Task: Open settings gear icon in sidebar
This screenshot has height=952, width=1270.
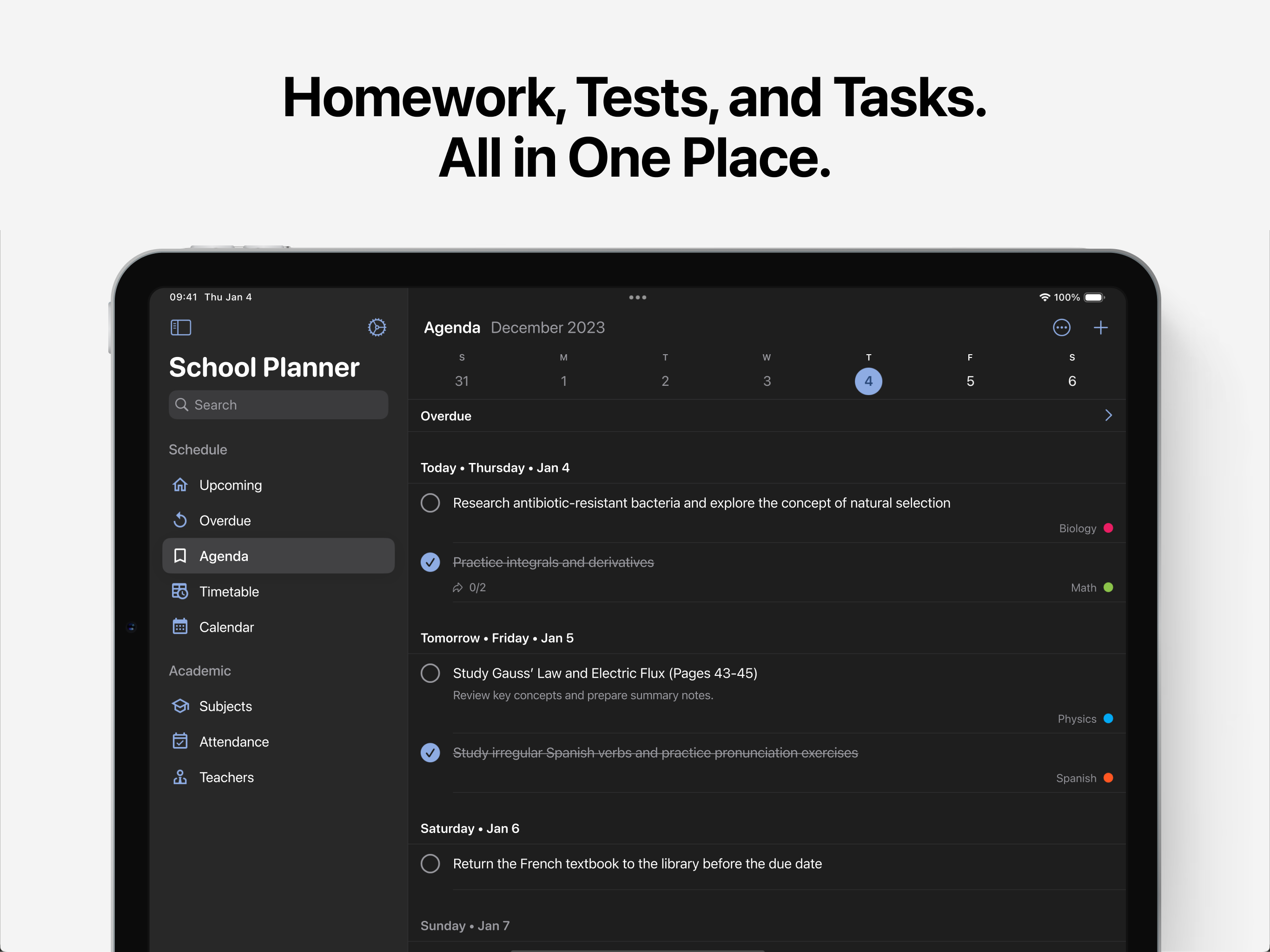Action: click(x=377, y=327)
